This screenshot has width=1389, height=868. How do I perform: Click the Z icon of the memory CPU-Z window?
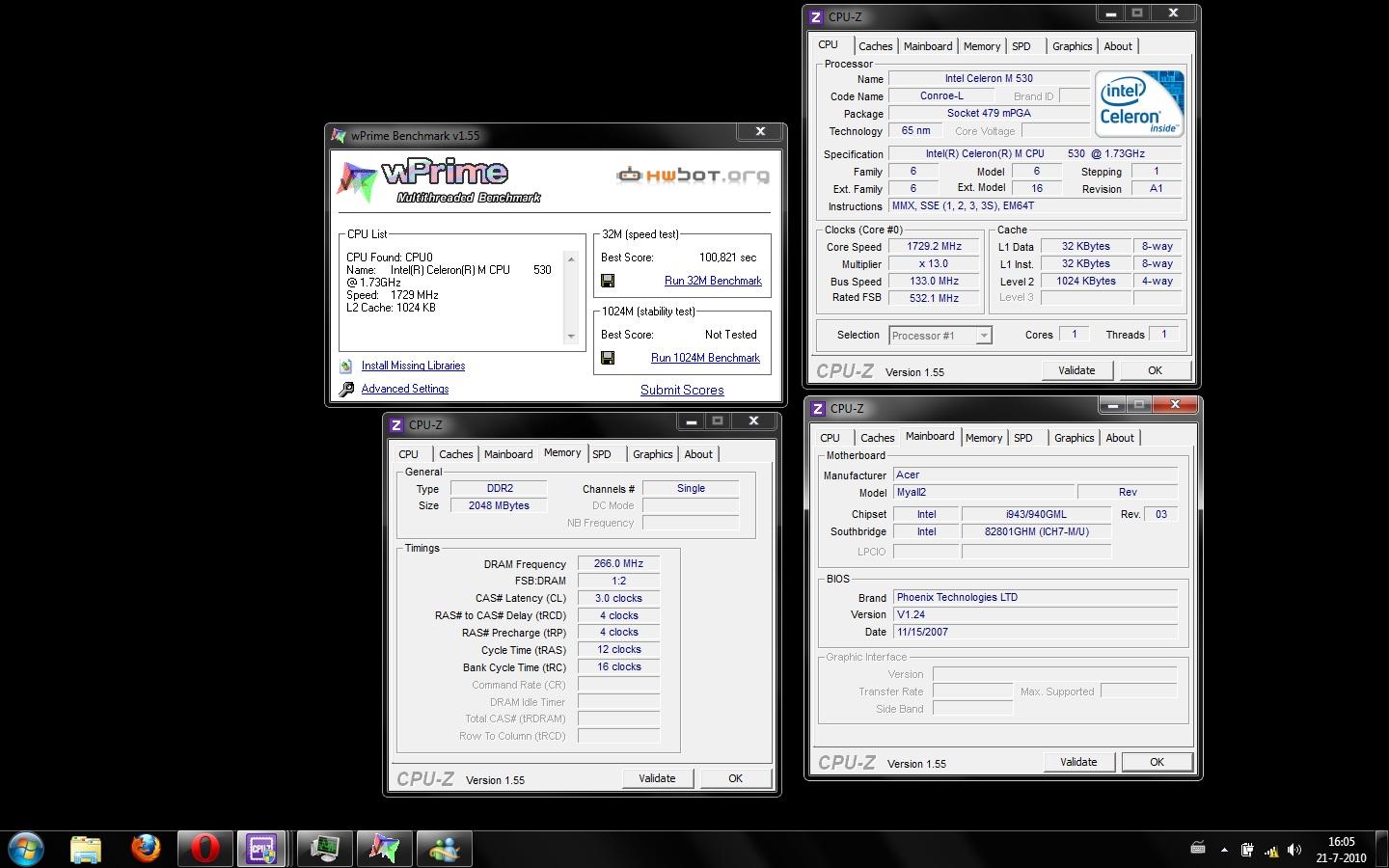pyautogui.click(x=395, y=424)
